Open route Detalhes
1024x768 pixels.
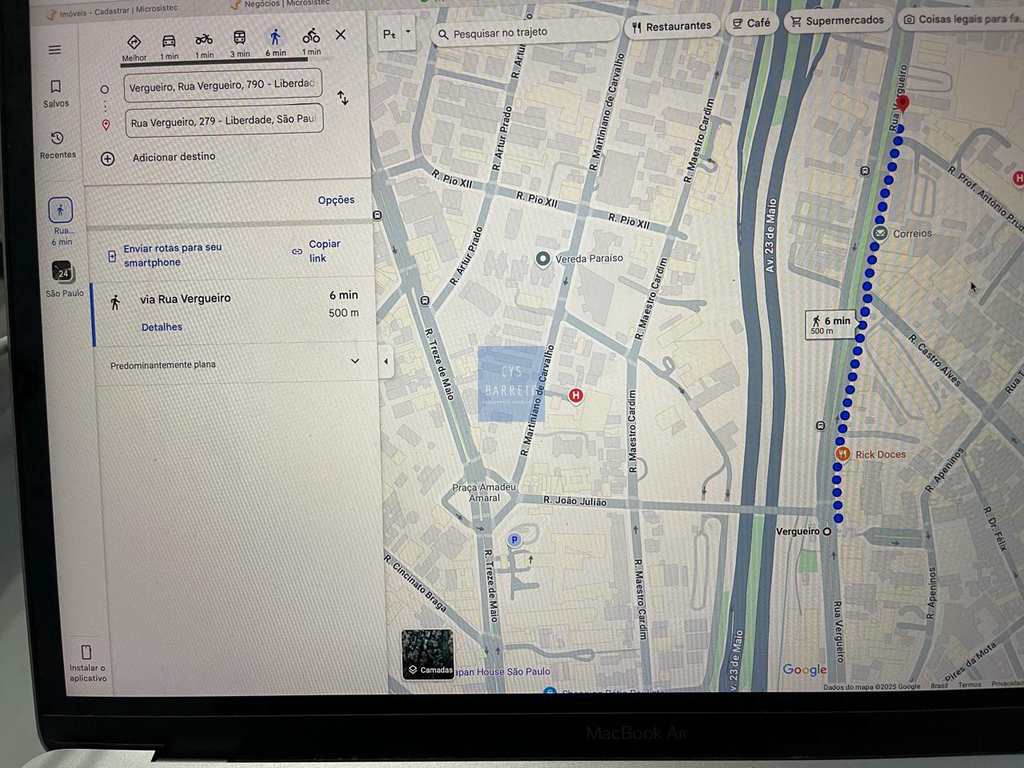[x=162, y=327]
